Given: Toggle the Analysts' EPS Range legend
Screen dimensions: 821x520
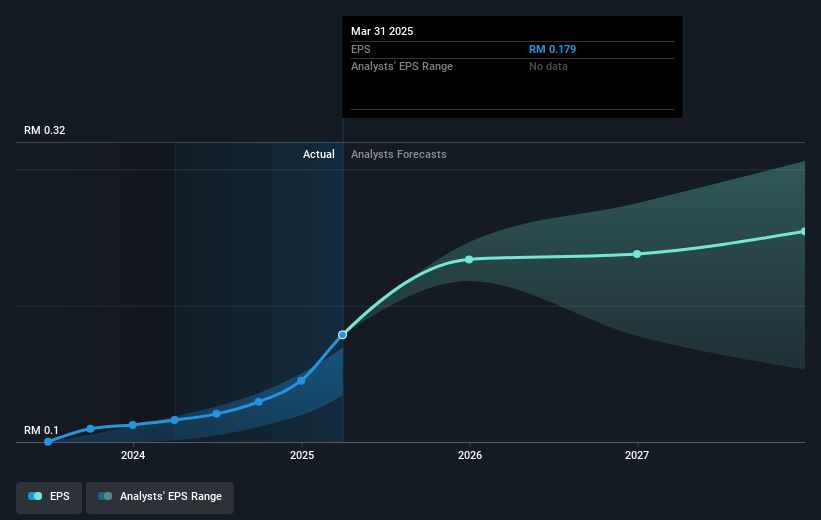Looking at the screenshot, I should (x=160, y=497).
